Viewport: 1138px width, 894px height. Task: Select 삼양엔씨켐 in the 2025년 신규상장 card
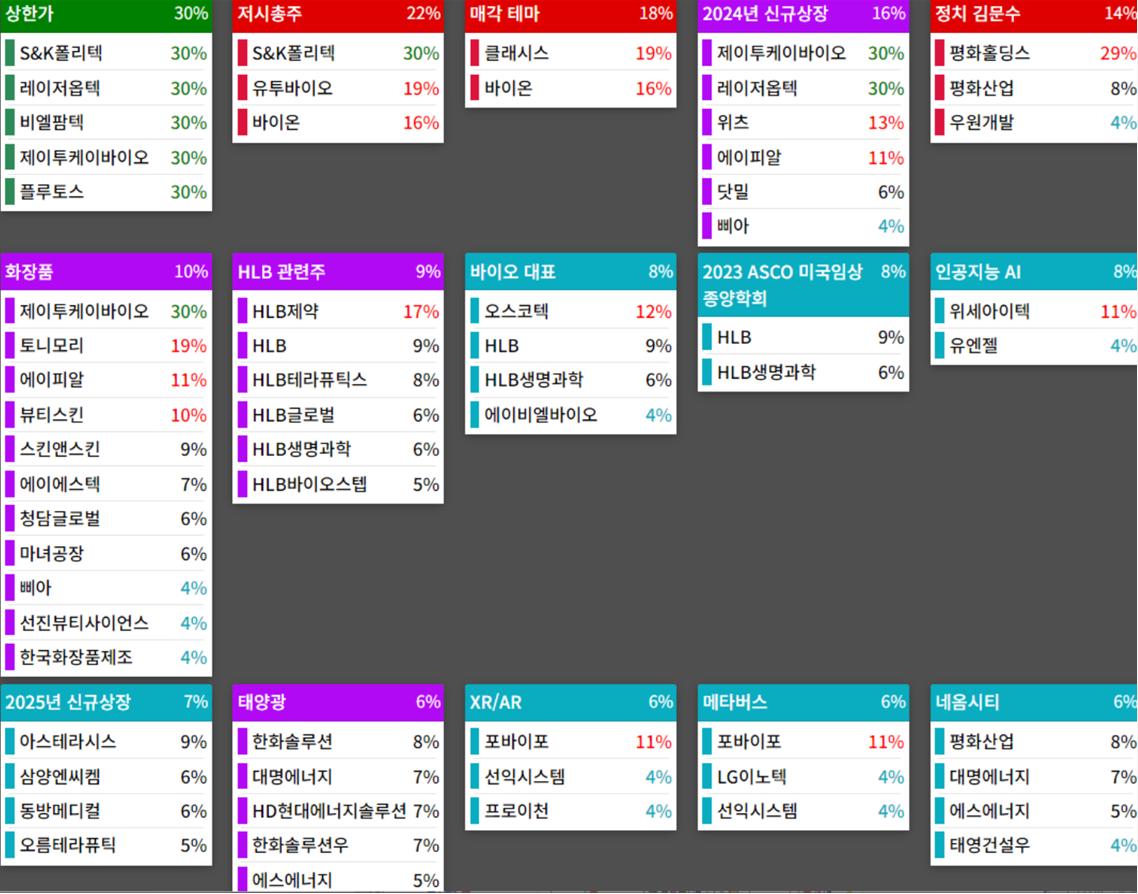click(x=106, y=776)
